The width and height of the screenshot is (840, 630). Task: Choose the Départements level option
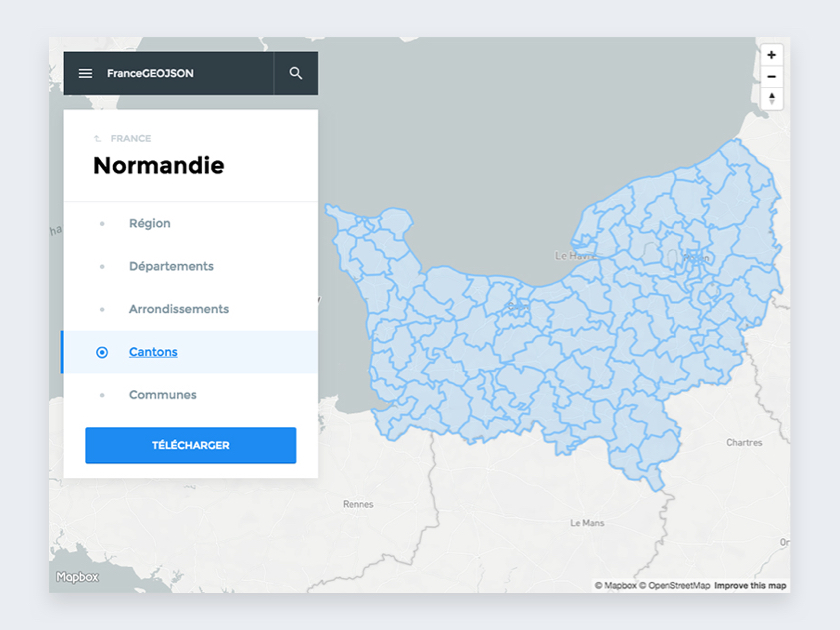pos(171,267)
